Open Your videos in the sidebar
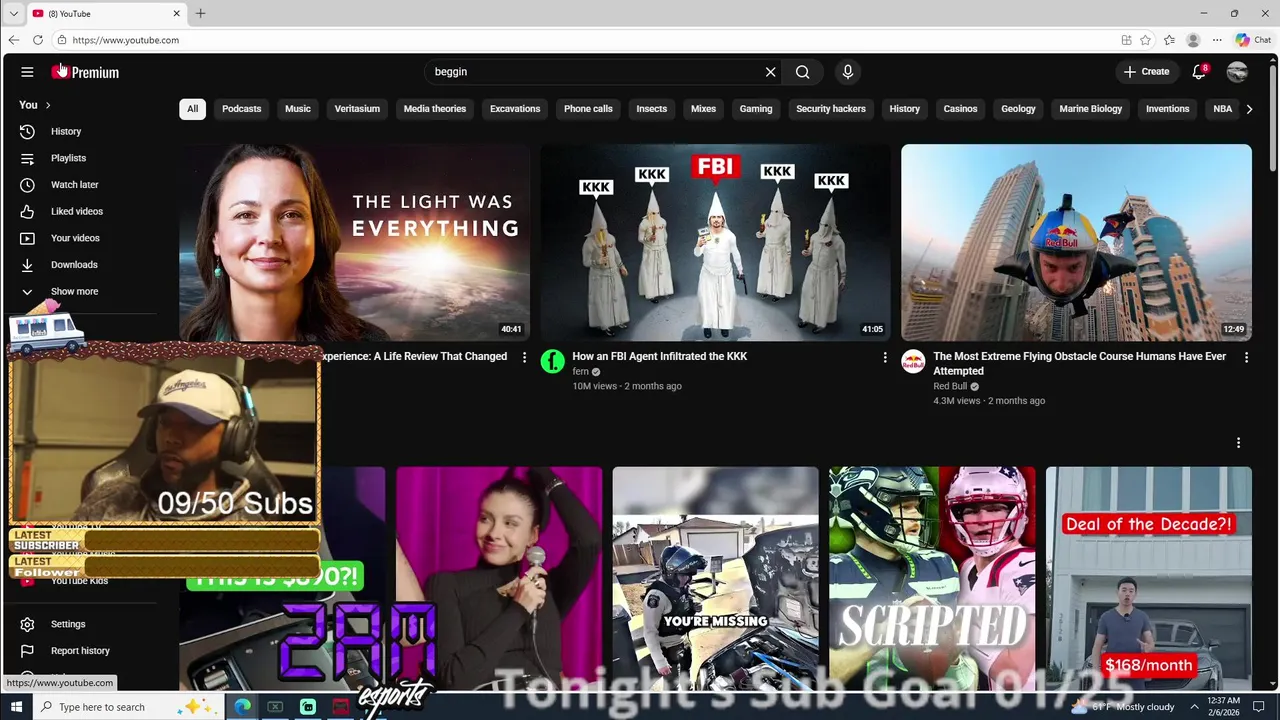This screenshot has height=720, width=1280. pyautogui.click(x=75, y=238)
